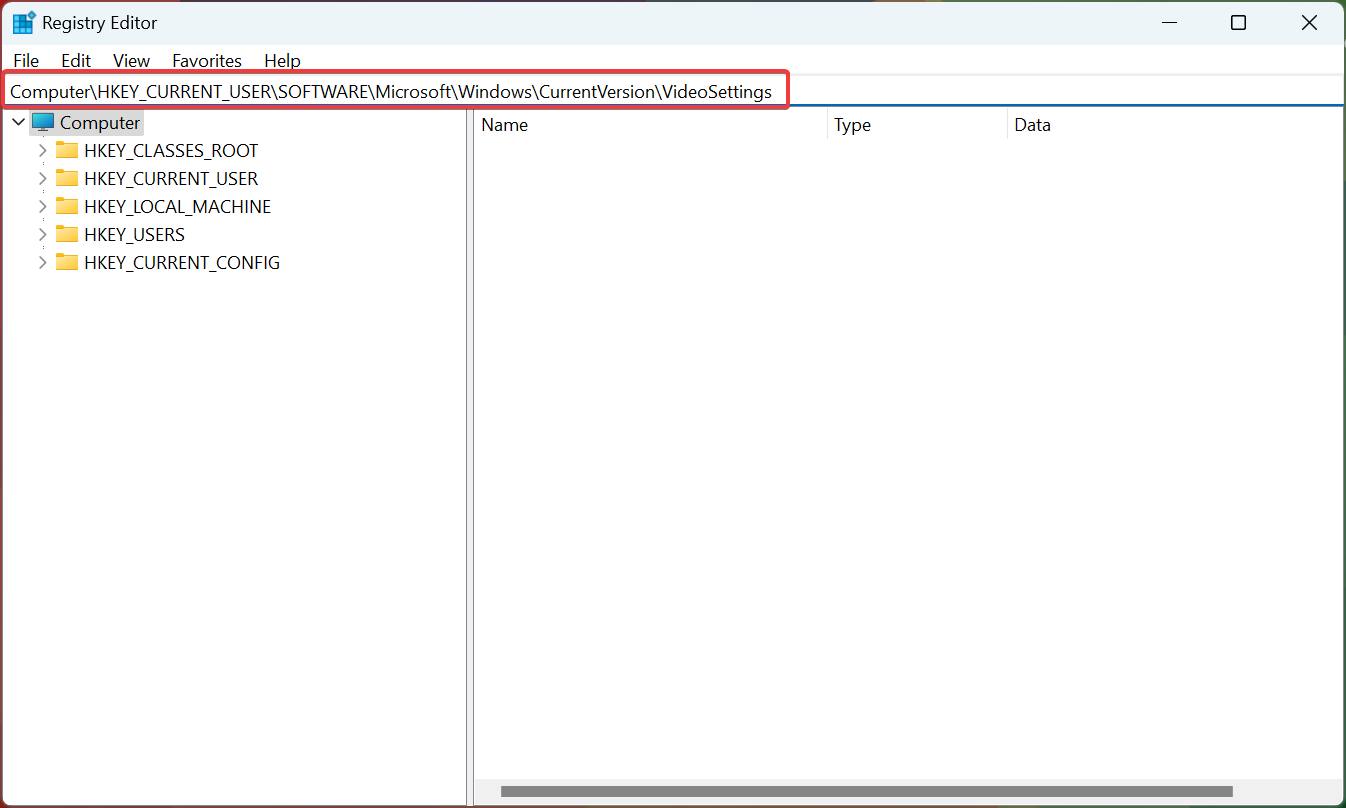Close the Registry Editor window
Viewport: 1346px width, 808px height.
(1309, 23)
